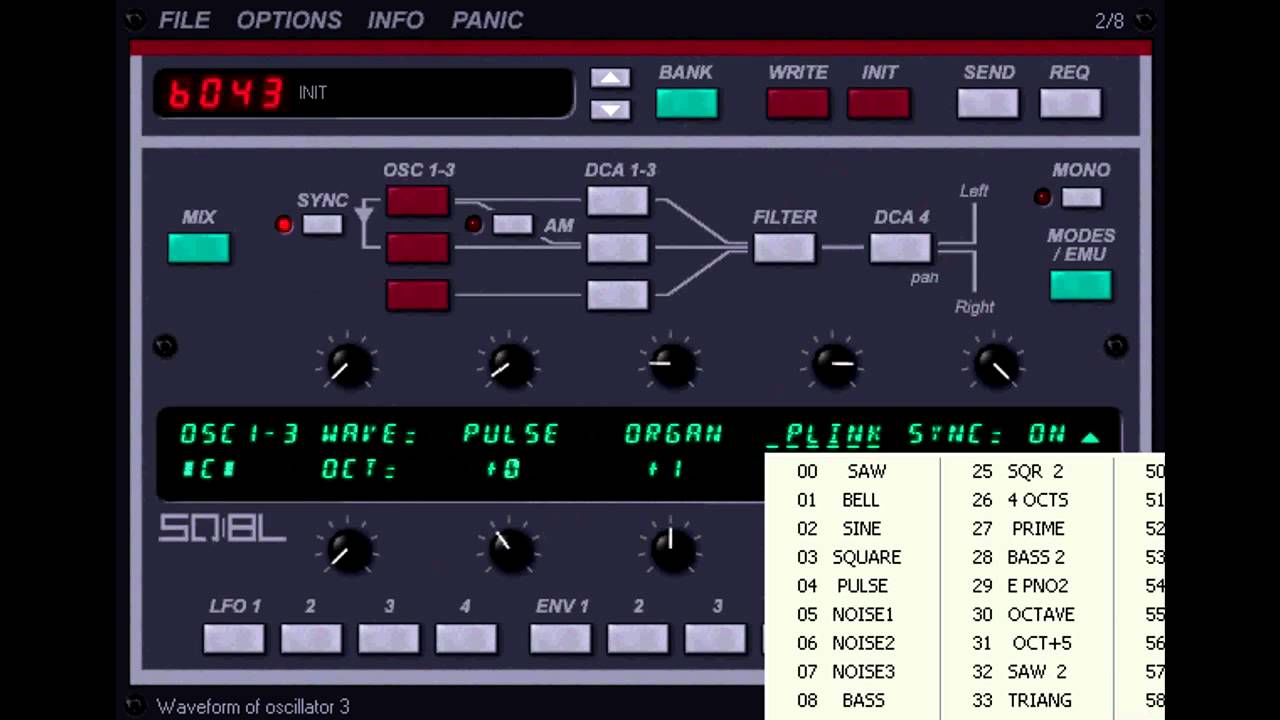1280x720 pixels.
Task: Open the OPTIONS menu
Action: 289,20
